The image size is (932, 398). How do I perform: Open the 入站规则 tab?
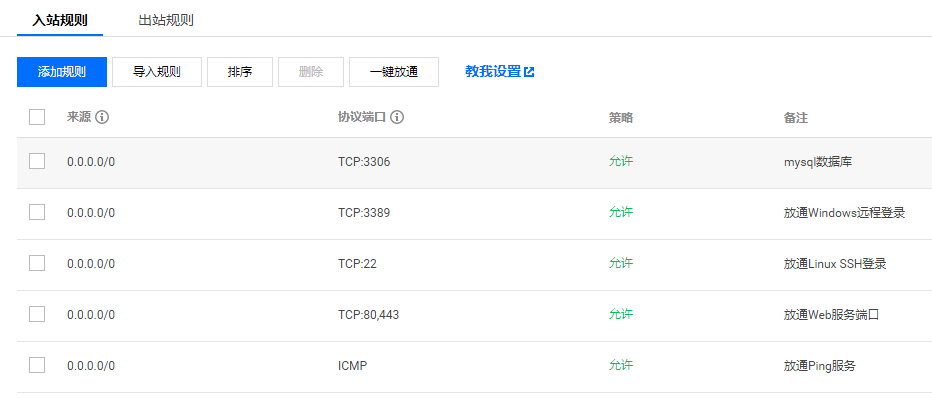click(x=59, y=20)
